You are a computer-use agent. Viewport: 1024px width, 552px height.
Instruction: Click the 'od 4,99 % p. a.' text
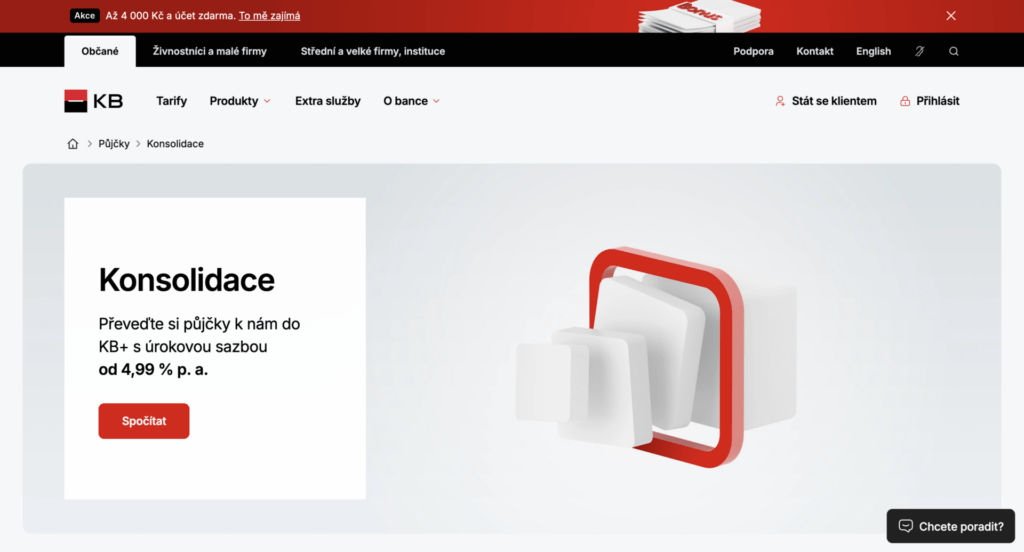coord(153,370)
